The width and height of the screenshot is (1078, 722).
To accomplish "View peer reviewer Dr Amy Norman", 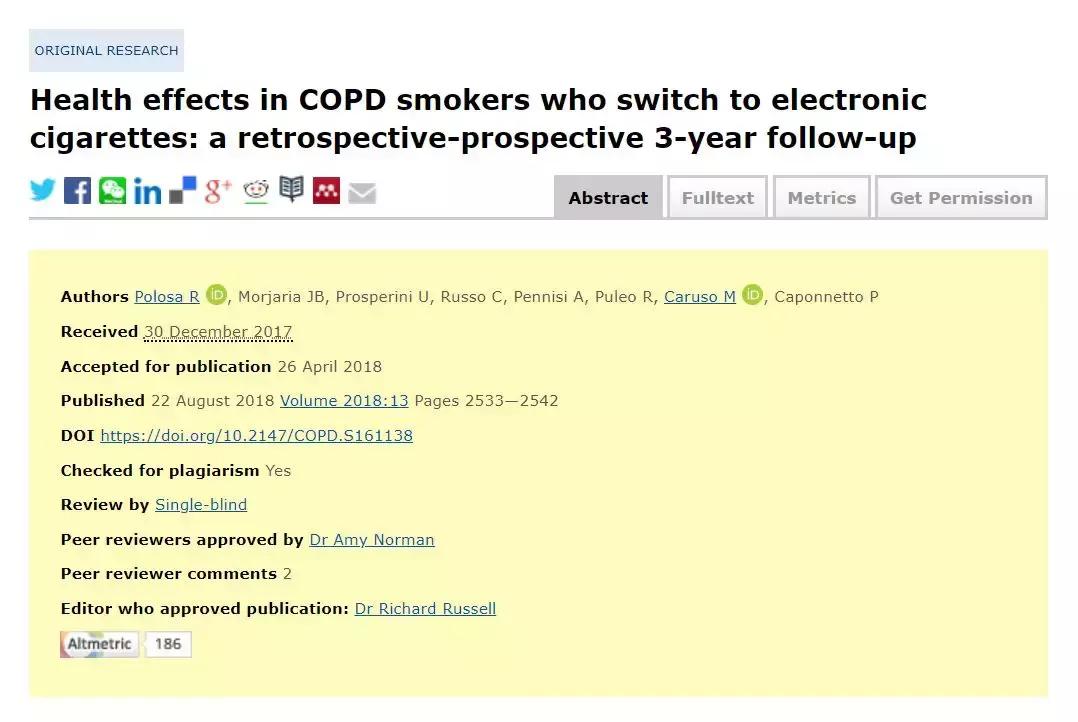I will click(371, 539).
